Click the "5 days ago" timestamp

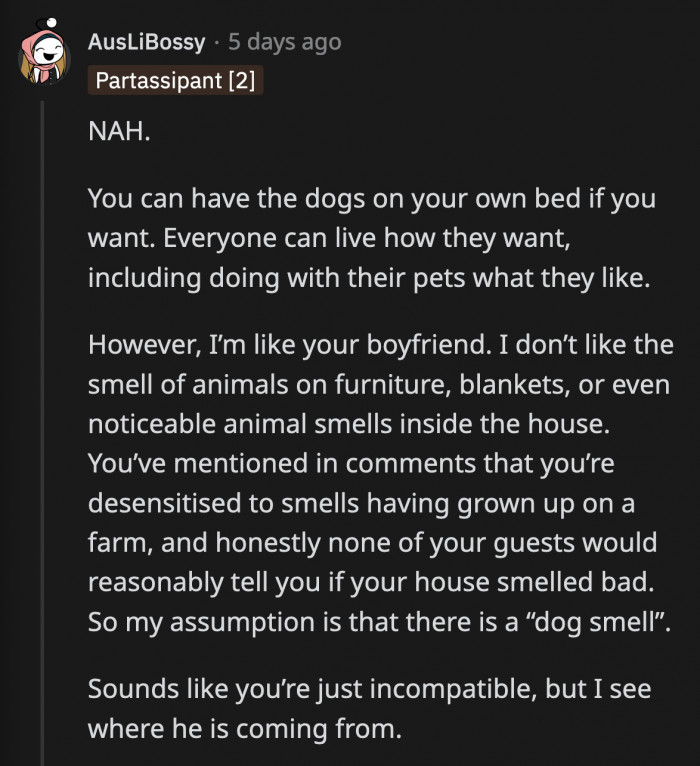(x=284, y=42)
